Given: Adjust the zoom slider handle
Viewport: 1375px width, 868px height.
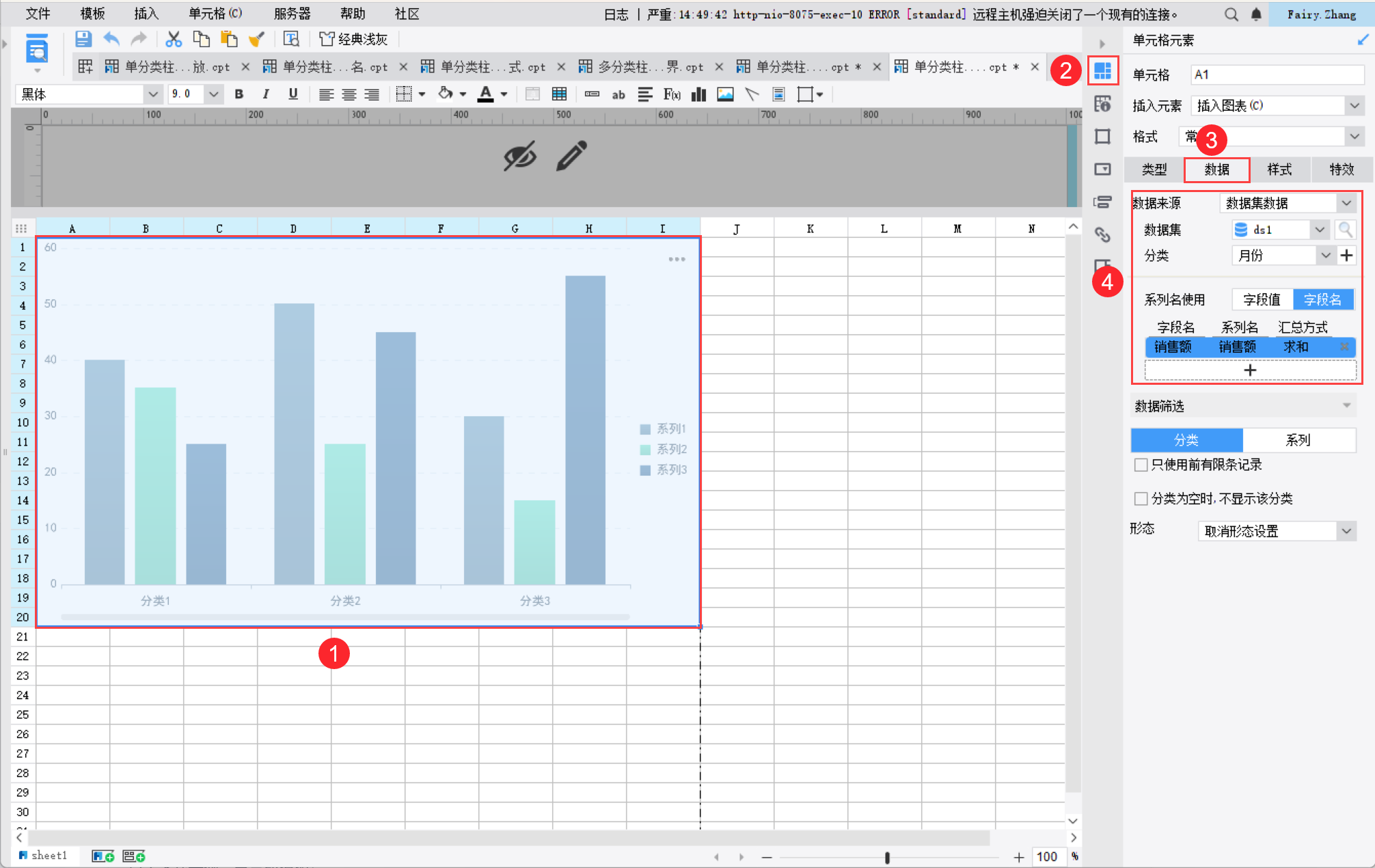Looking at the screenshot, I should click(x=887, y=857).
